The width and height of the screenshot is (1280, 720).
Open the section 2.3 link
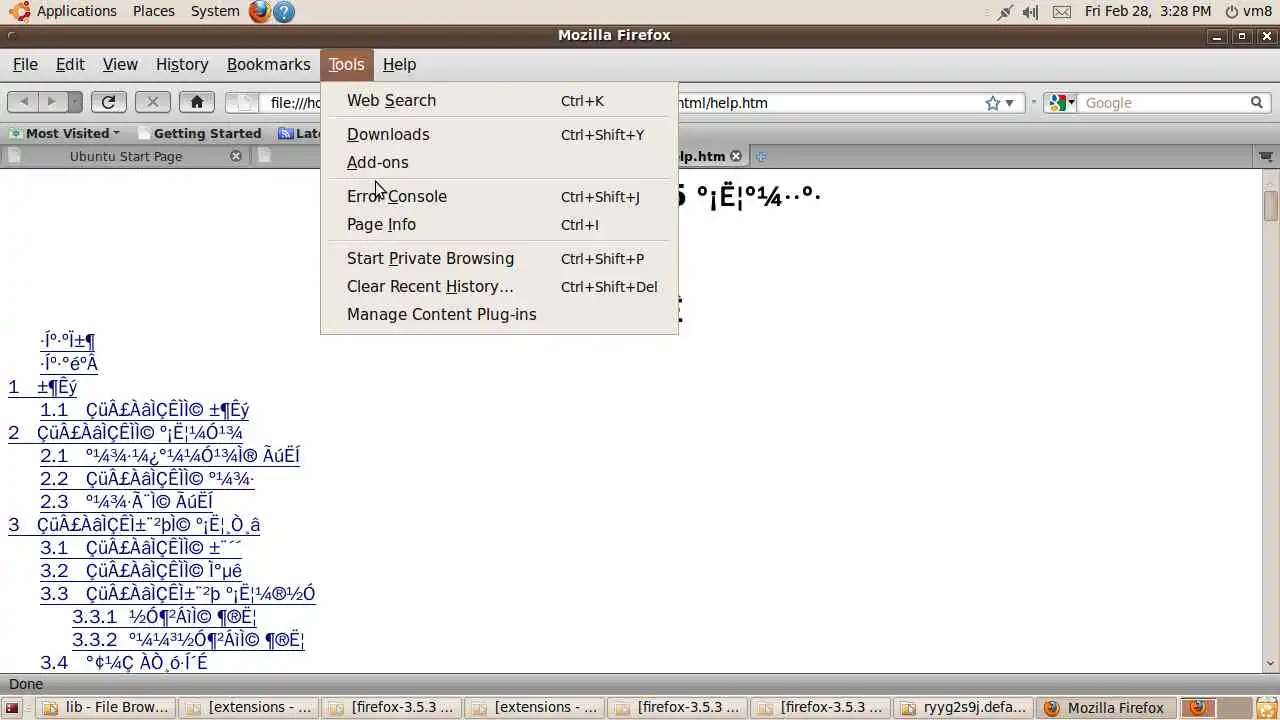click(x=126, y=501)
